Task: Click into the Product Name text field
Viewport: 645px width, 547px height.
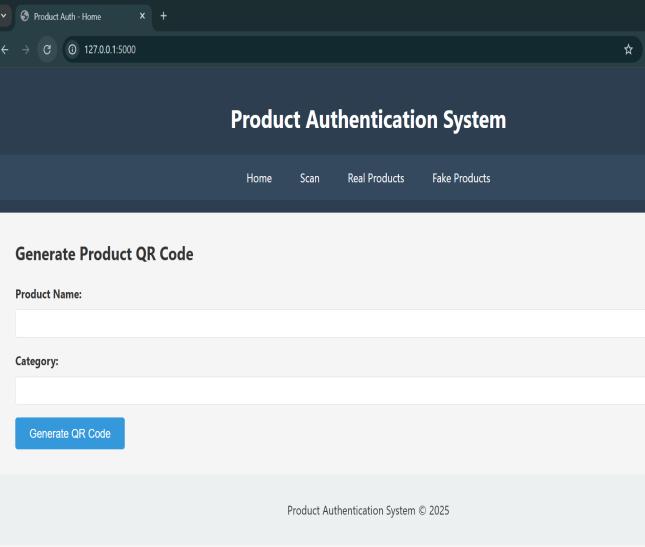Action: (330, 324)
